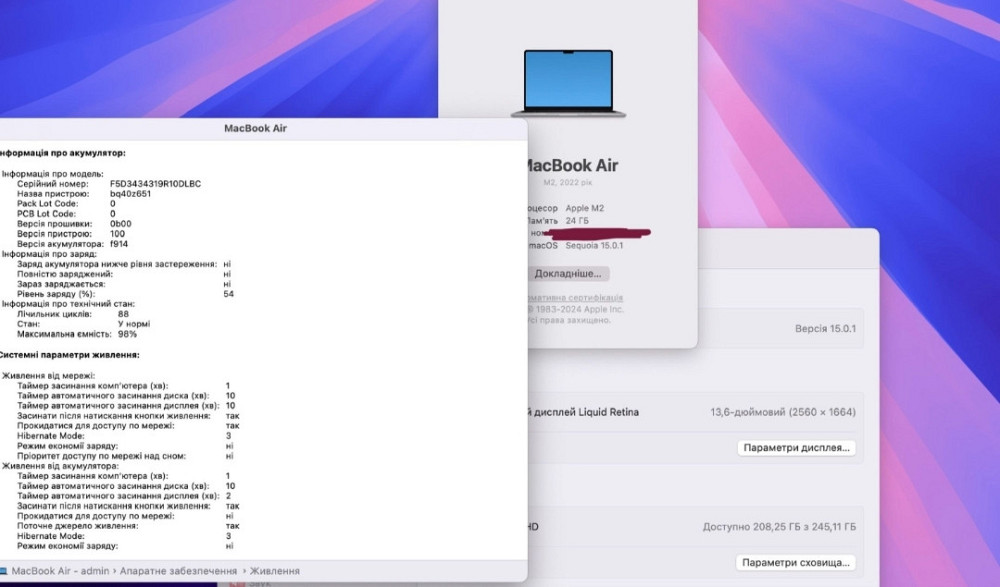Open the Докладніше… details button
Image resolution: width=1000 pixels, height=587 pixels.
pos(568,273)
